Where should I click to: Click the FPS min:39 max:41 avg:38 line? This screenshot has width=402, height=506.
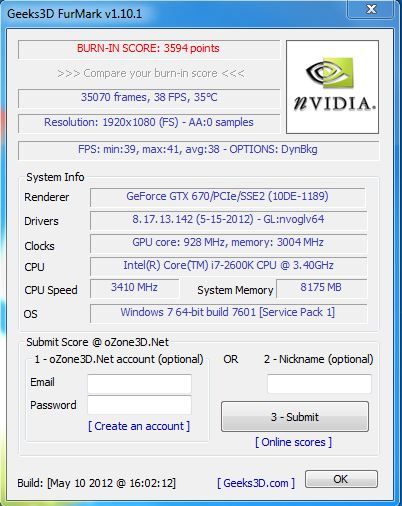pyautogui.click(x=198, y=149)
